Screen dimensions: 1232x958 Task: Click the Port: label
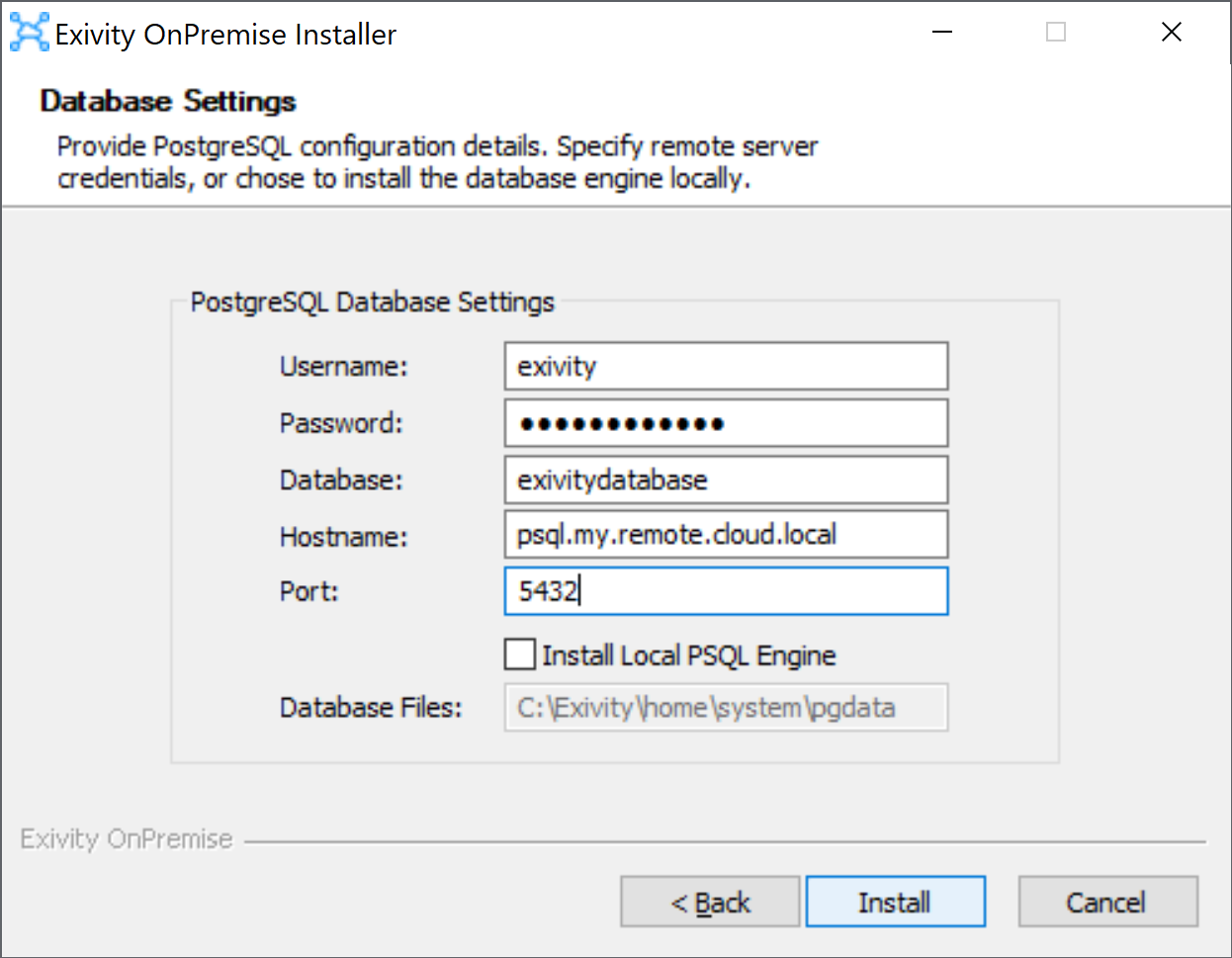click(308, 591)
